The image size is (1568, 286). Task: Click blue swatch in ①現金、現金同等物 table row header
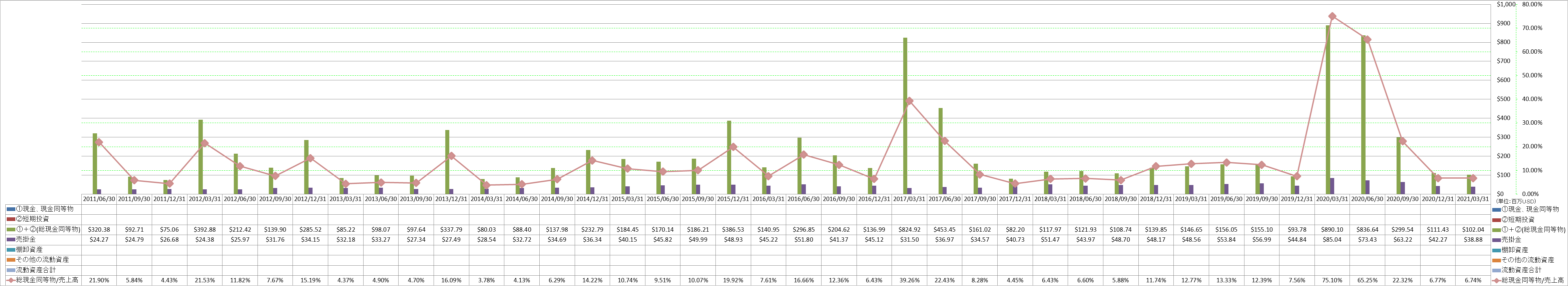pos(11,209)
